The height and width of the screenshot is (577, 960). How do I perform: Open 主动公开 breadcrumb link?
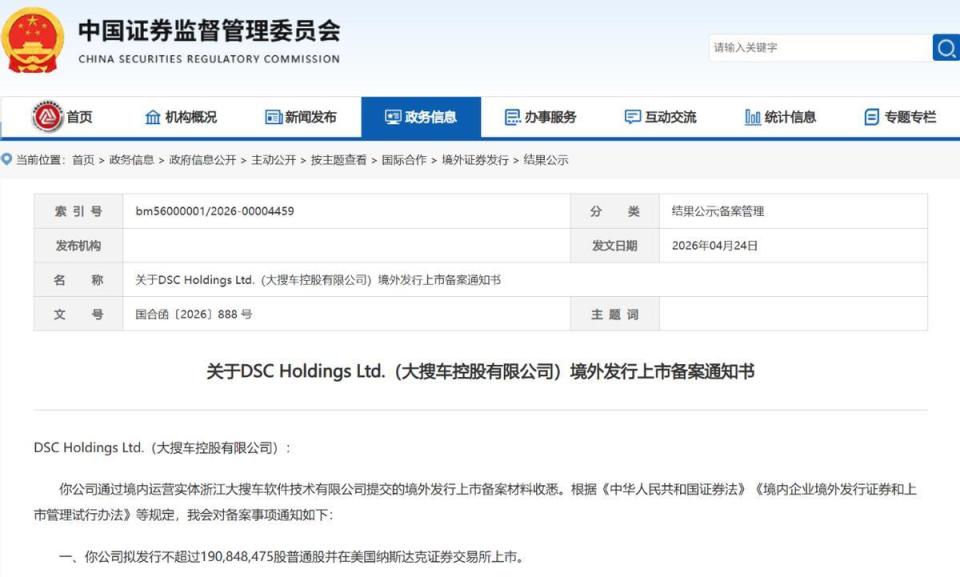click(274, 160)
